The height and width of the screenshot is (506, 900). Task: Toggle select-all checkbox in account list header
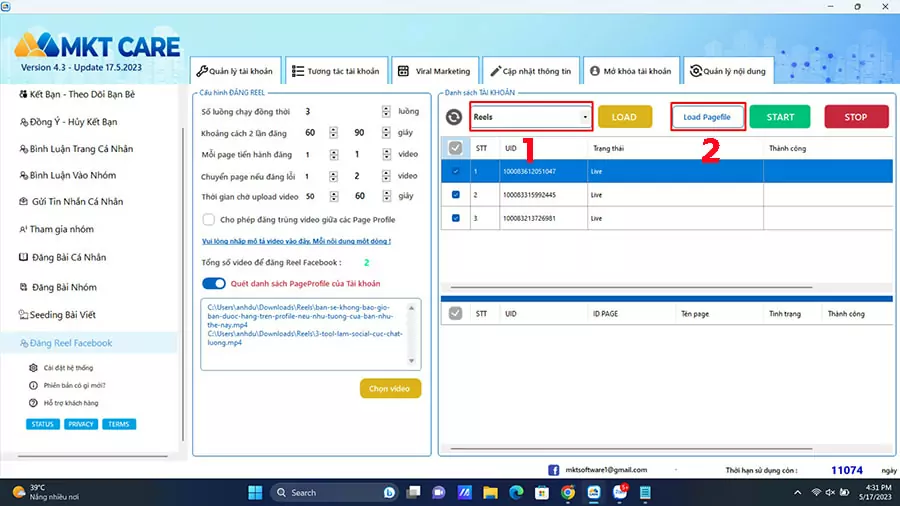click(x=455, y=148)
